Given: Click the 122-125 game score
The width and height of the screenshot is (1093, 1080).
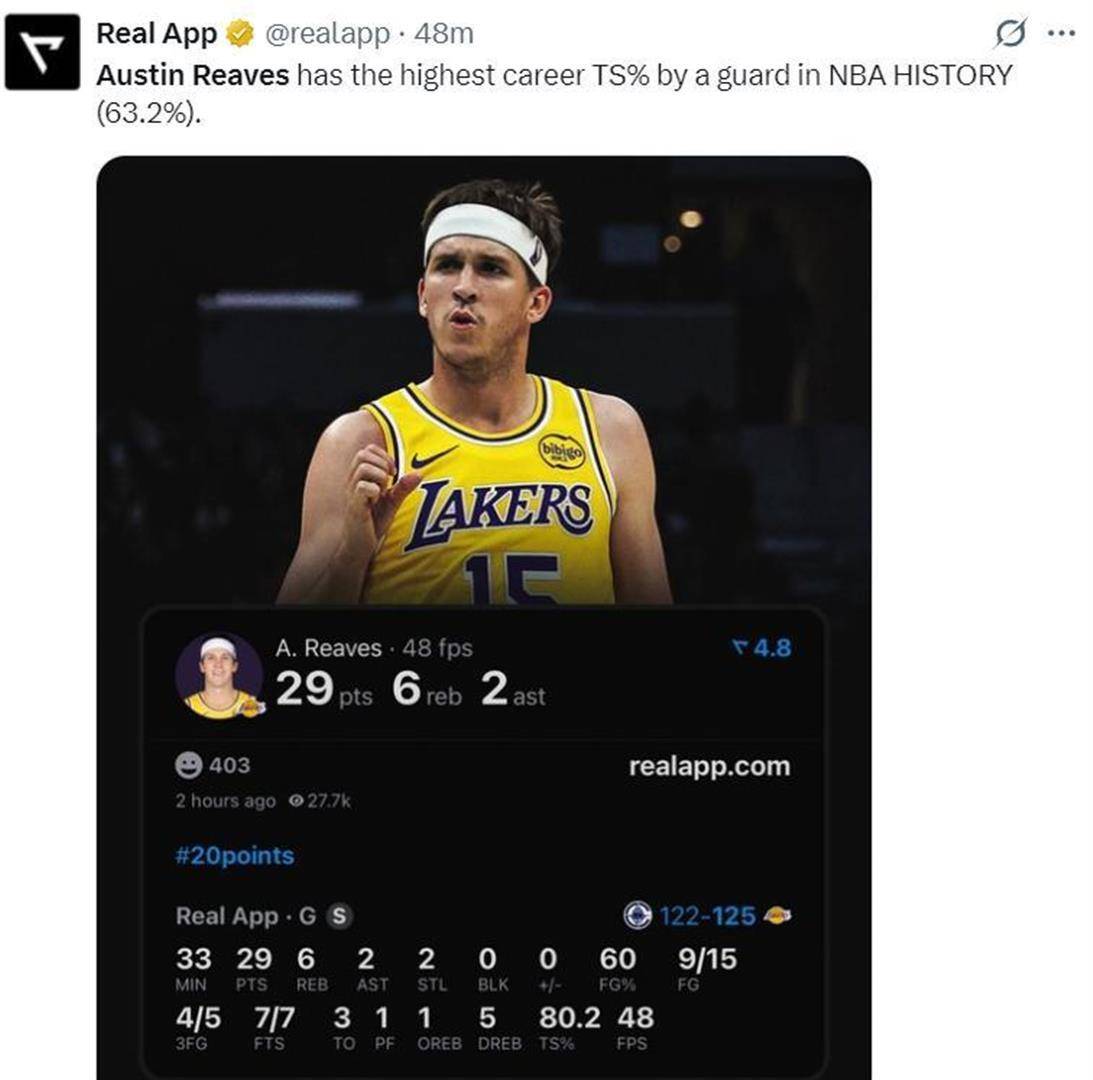Looking at the screenshot, I should pyautogui.click(x=706, y=915).
